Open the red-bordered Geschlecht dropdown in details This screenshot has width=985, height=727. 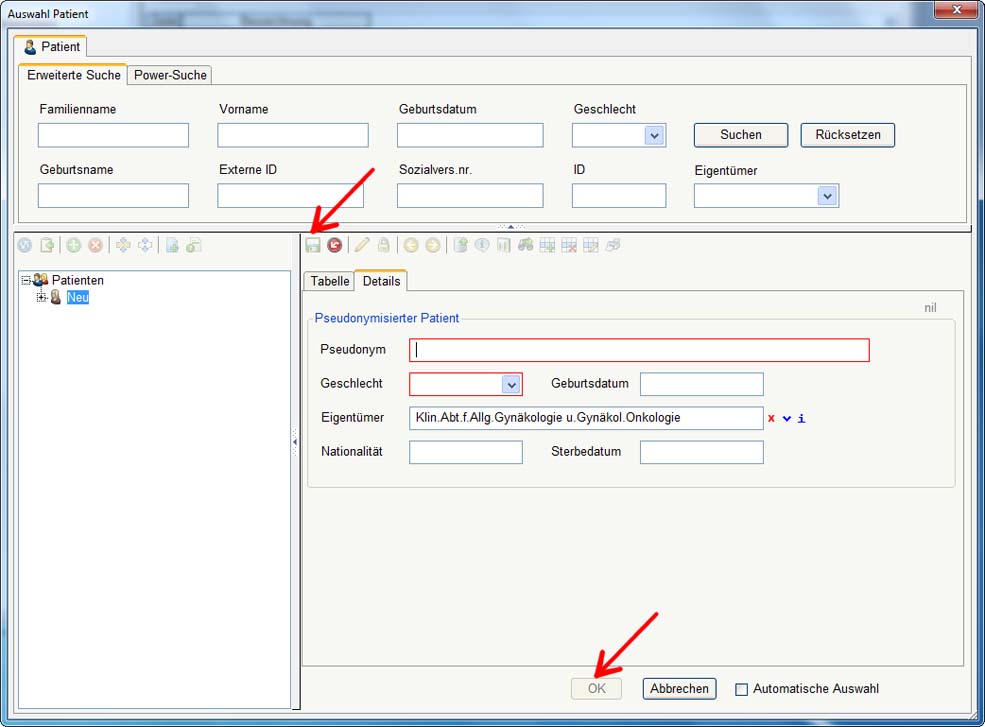(x=511, y=384)
